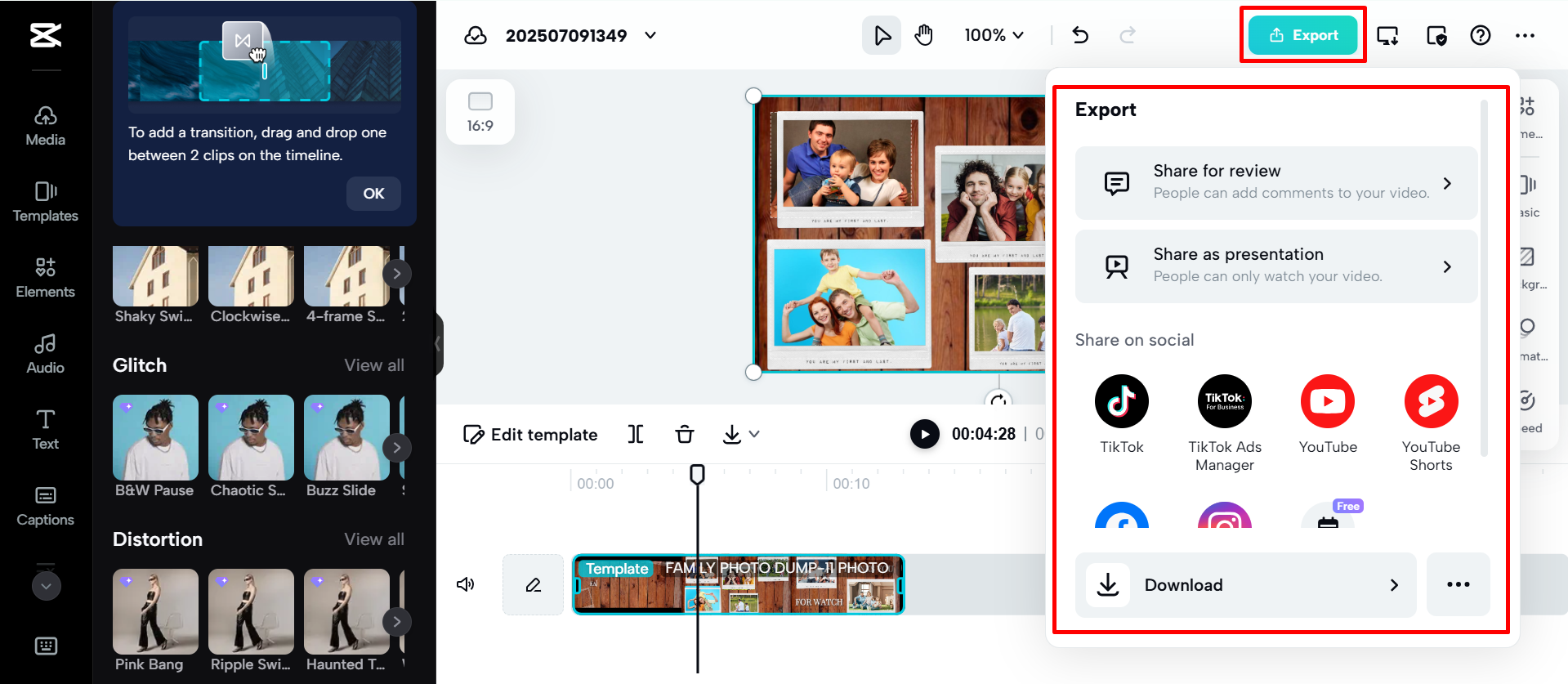Open the Captions panel
Viewport: 1568px width, 684px height.
point(46,506)
